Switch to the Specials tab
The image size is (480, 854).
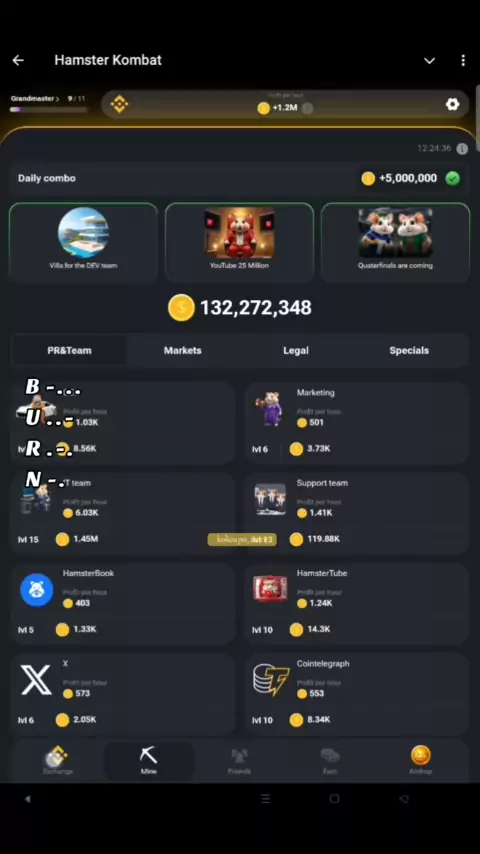409,350
